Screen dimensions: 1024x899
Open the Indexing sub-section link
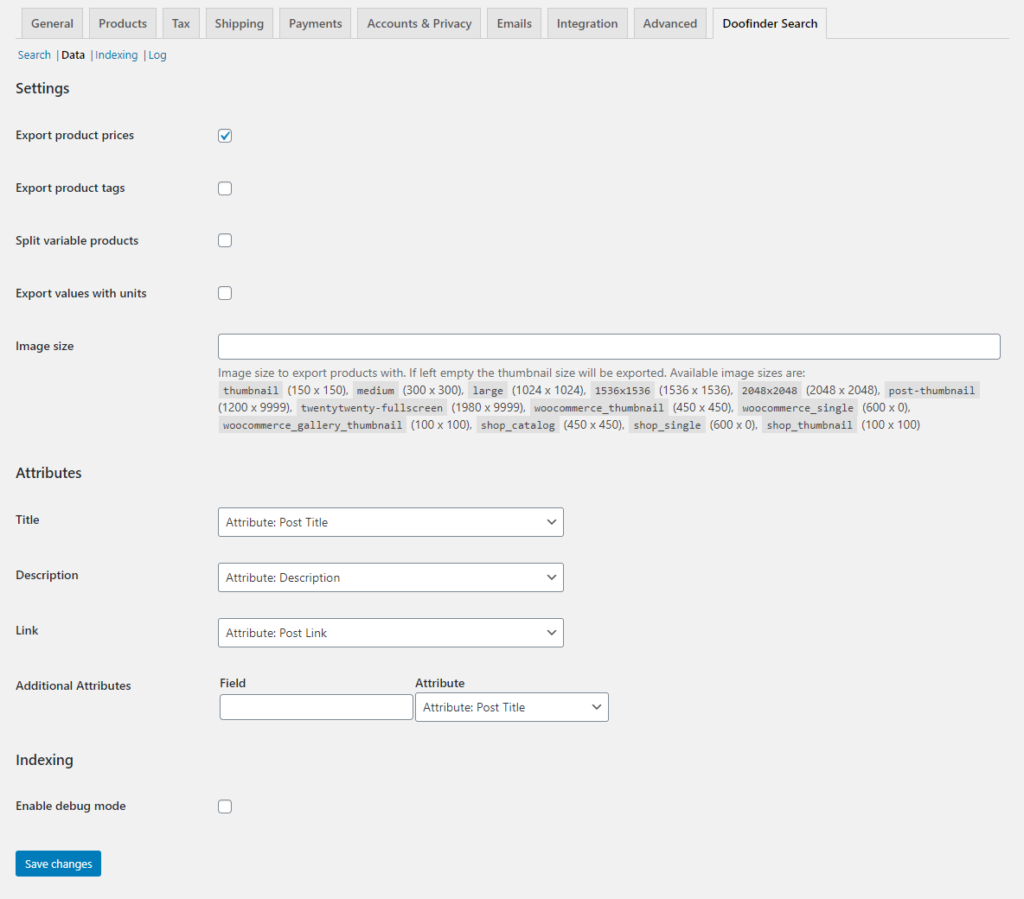116,55
